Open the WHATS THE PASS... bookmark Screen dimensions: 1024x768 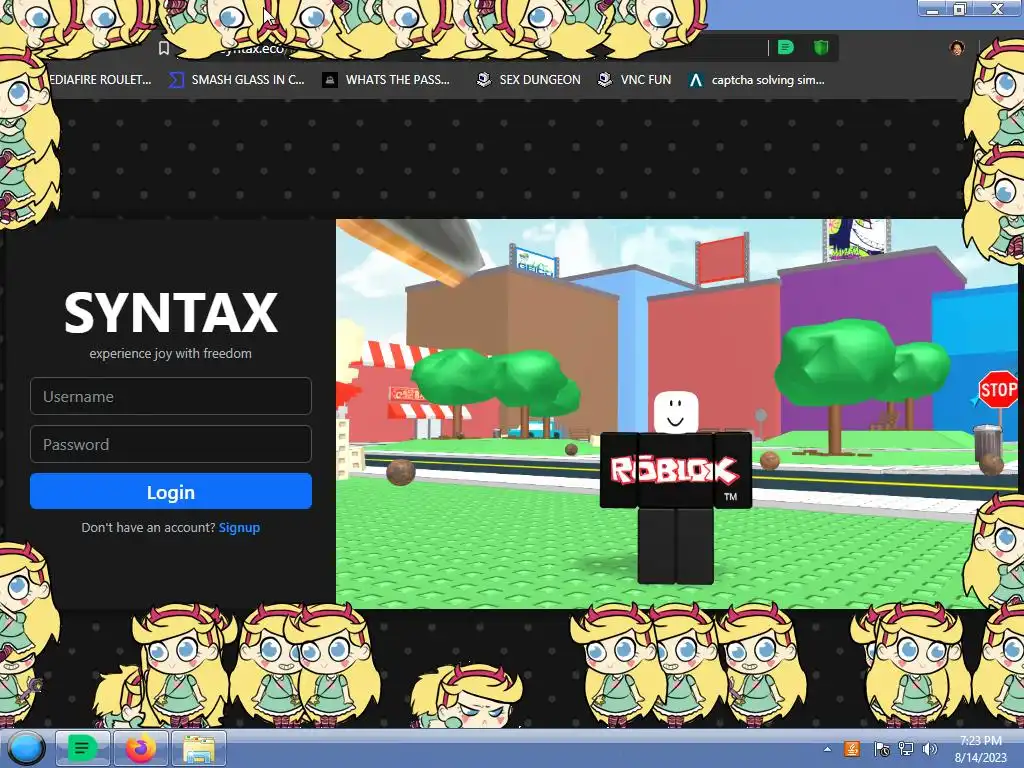click(386, 80)
